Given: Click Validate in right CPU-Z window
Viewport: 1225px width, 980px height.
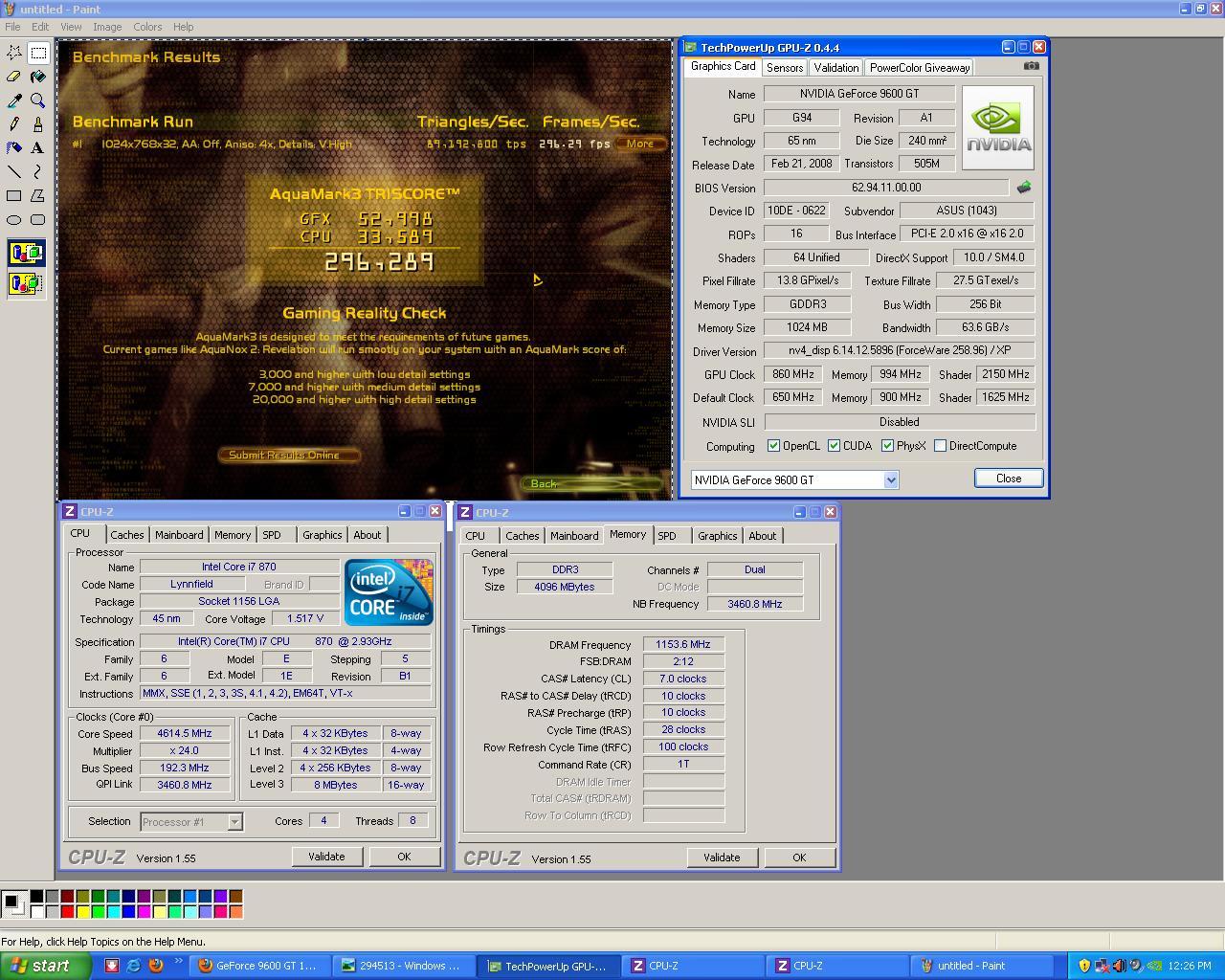Looking at the screenshot, I should click(x=722, y=857).
